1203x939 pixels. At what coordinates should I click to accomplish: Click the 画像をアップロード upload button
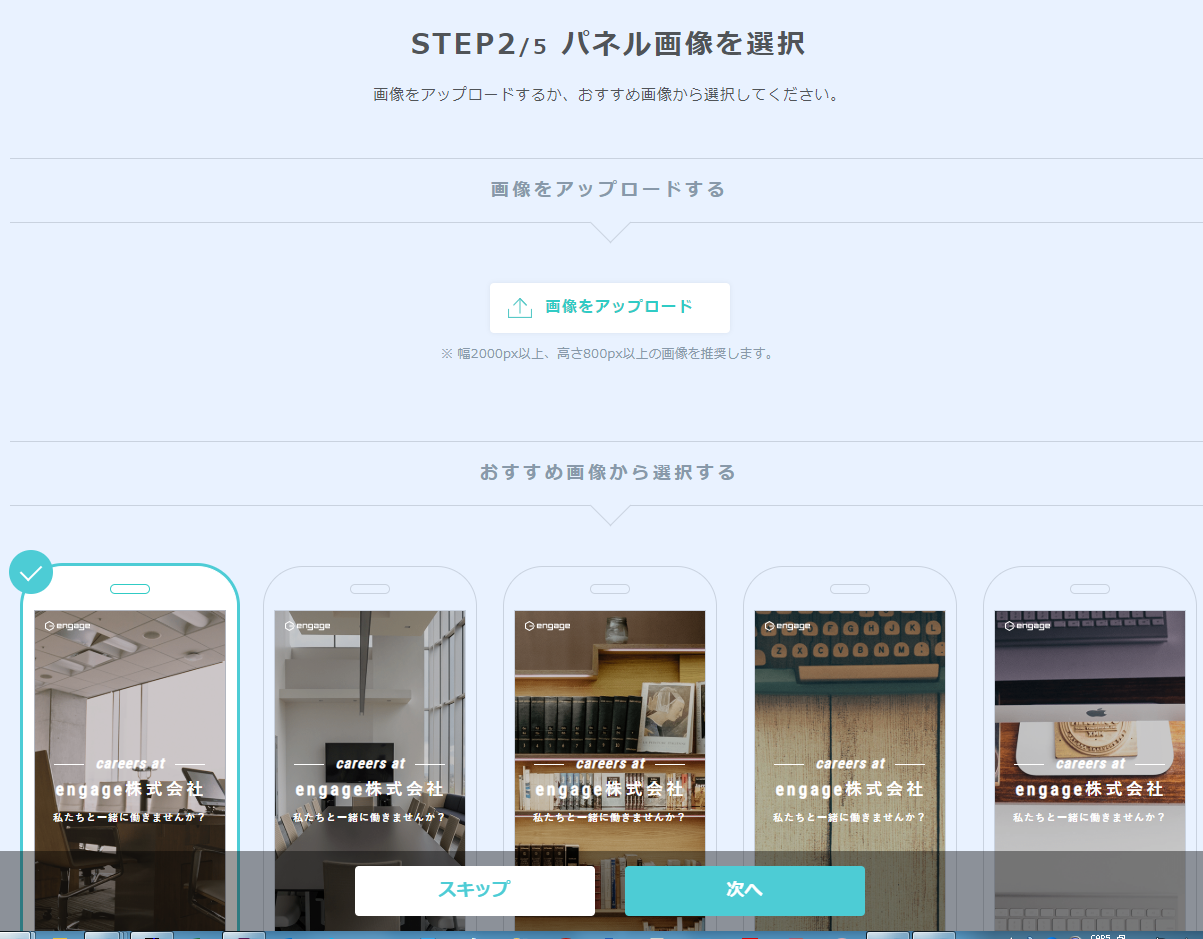[610, 308]
